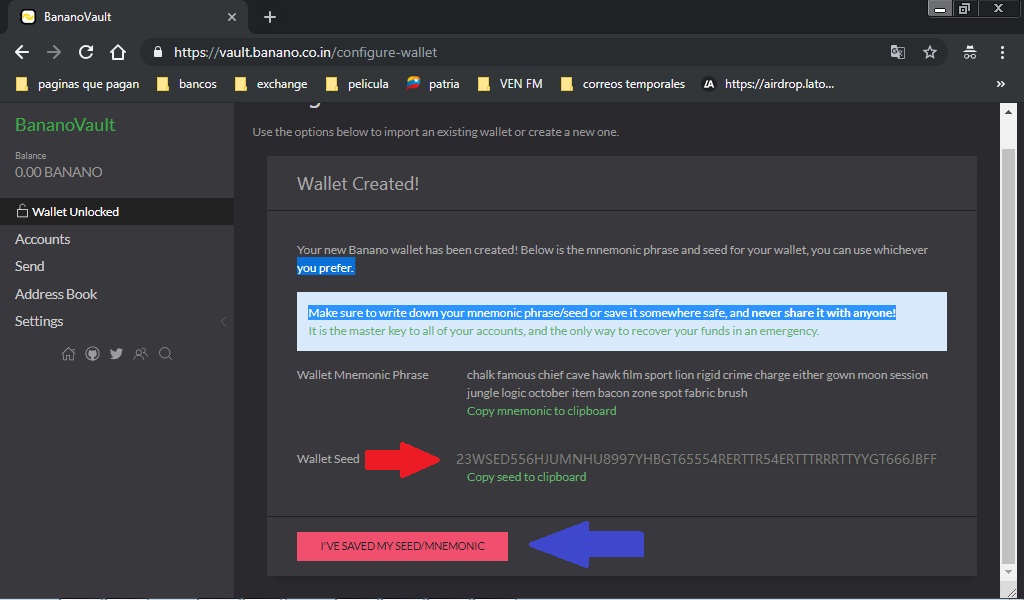The width and height of the screenshot is (1024, 600).
Task: Open the GitHub icon link
Action: [93, 354]
